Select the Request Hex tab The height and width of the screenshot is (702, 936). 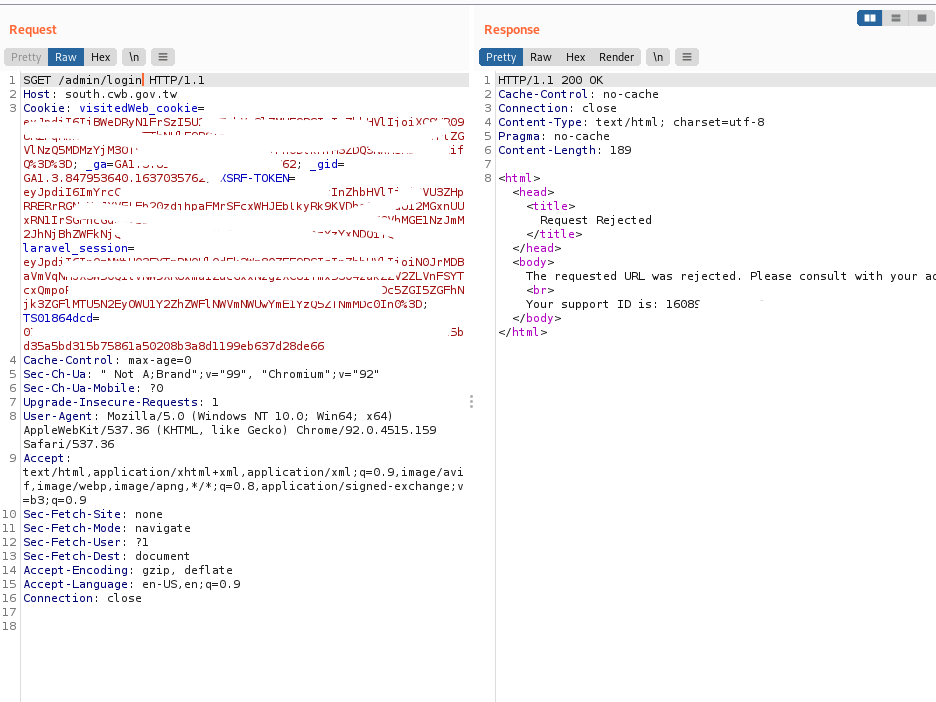point(100,57)
